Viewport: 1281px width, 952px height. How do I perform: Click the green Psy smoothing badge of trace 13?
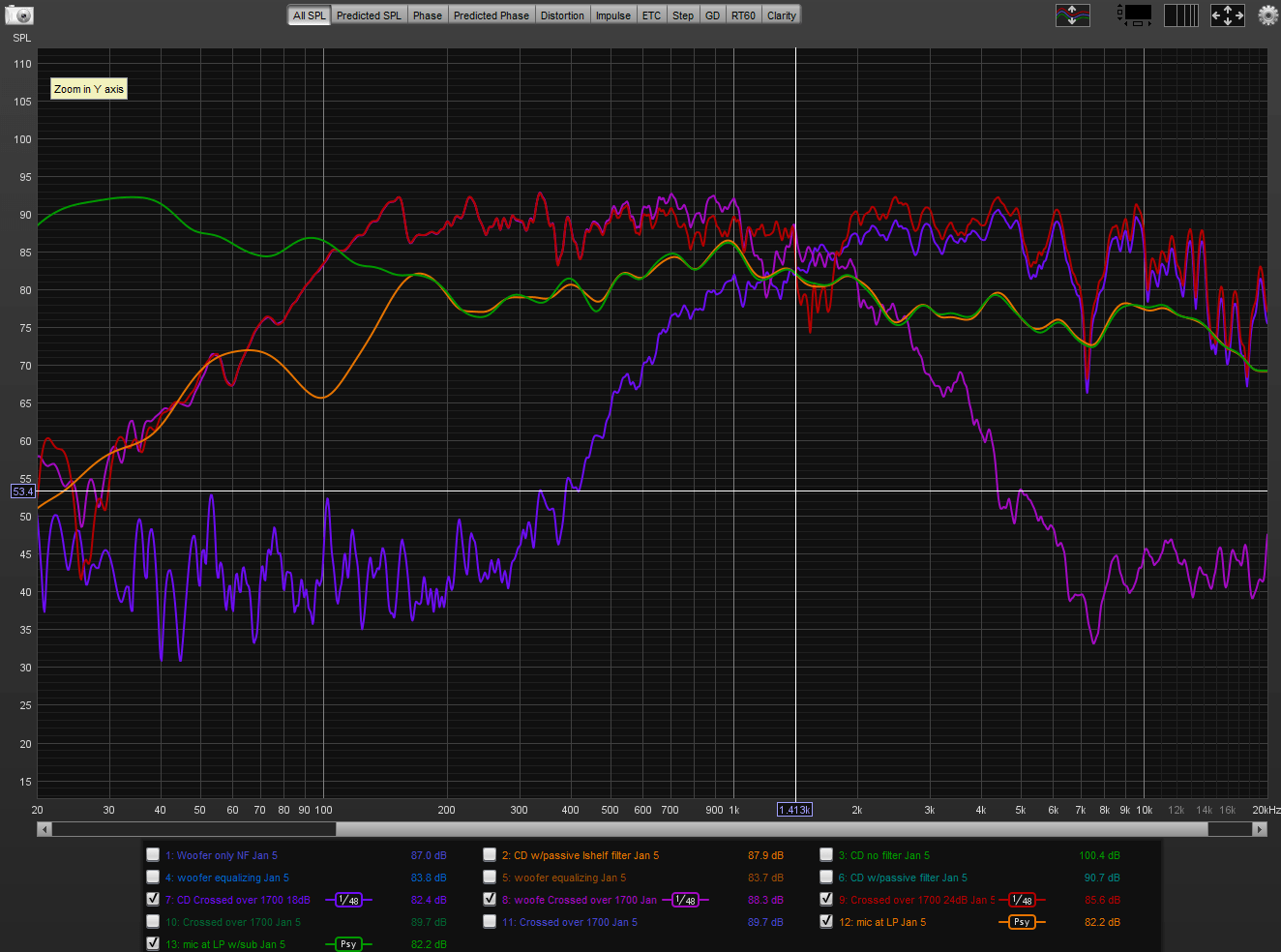348,944
